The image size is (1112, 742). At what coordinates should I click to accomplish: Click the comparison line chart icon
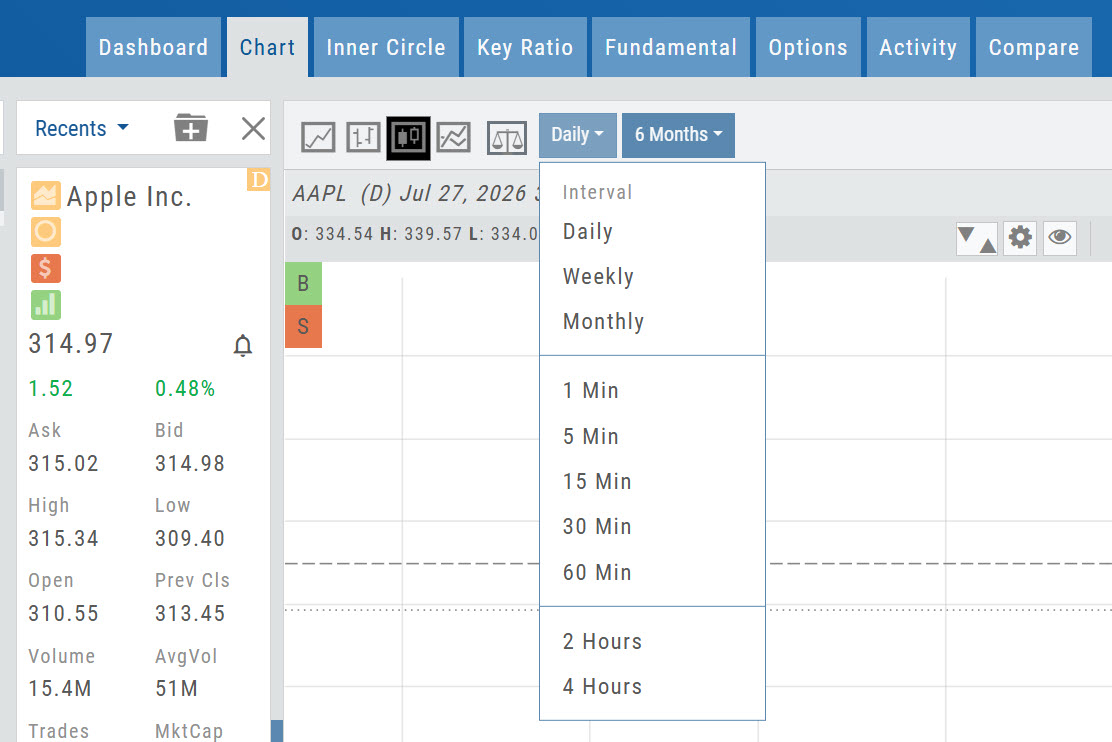pyautogui.click(x=454, y=138)
